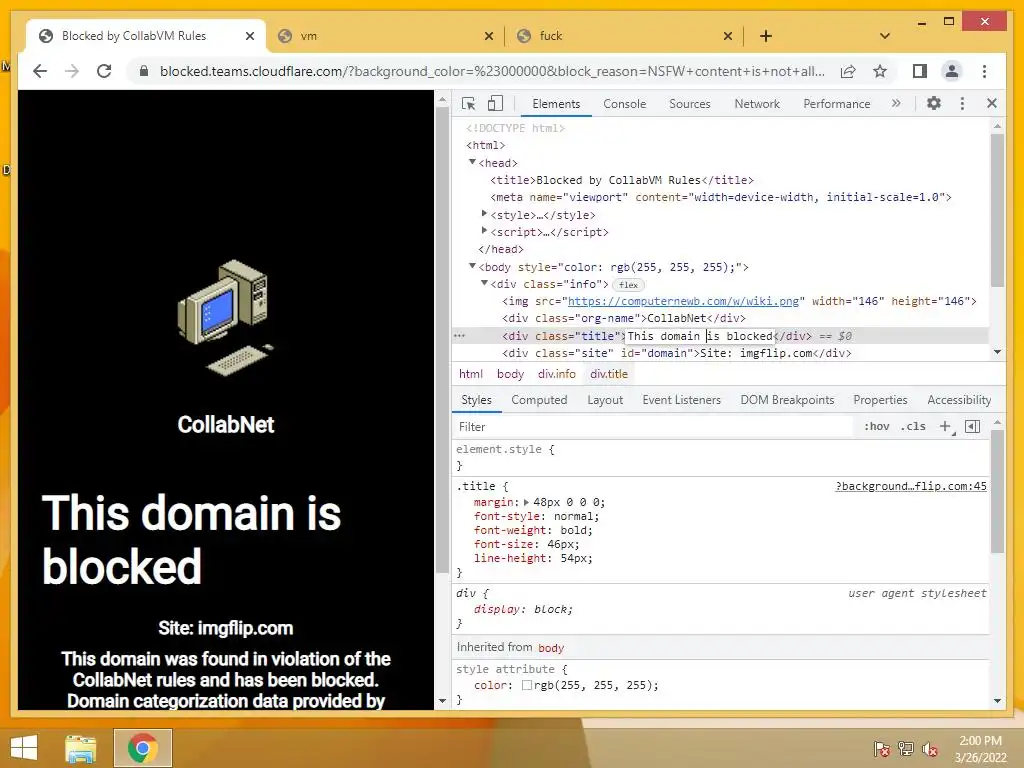1024x768 pixels.
Task: Open the computernewb.com wiki.png link
Action: point(683,301)
